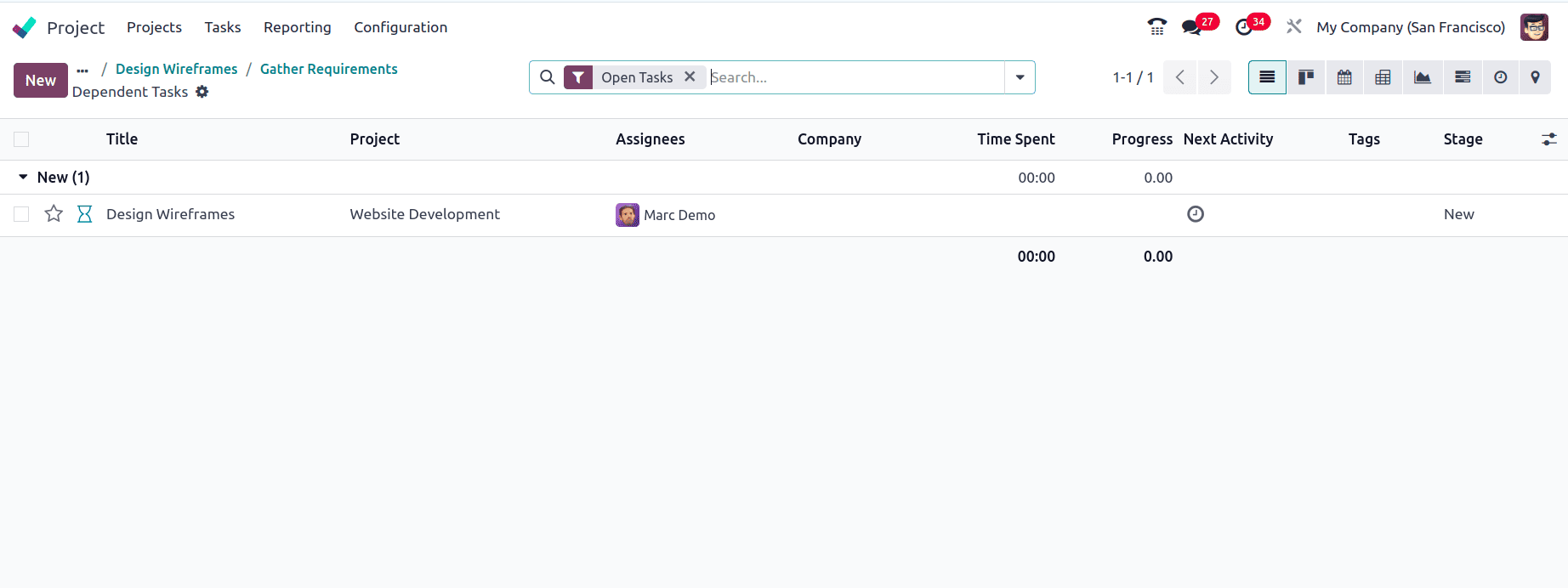1568x588 pixels.
Task: Open the Gantt view
Action: 1463,77
